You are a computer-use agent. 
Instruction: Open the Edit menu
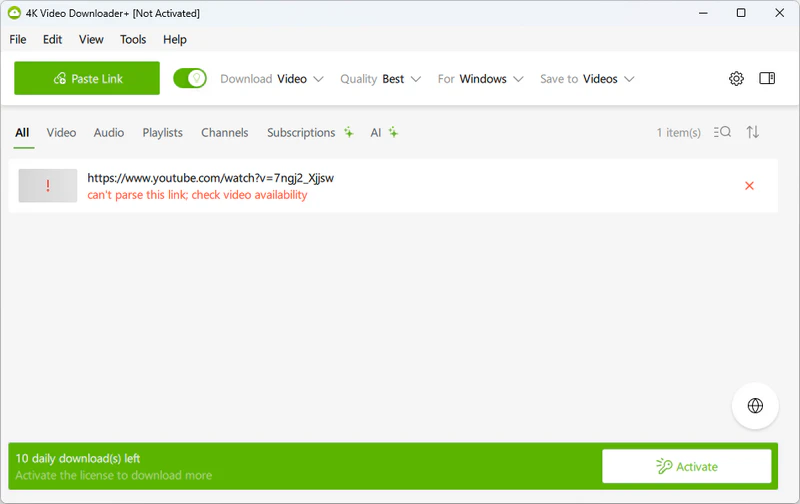[53, 39]
